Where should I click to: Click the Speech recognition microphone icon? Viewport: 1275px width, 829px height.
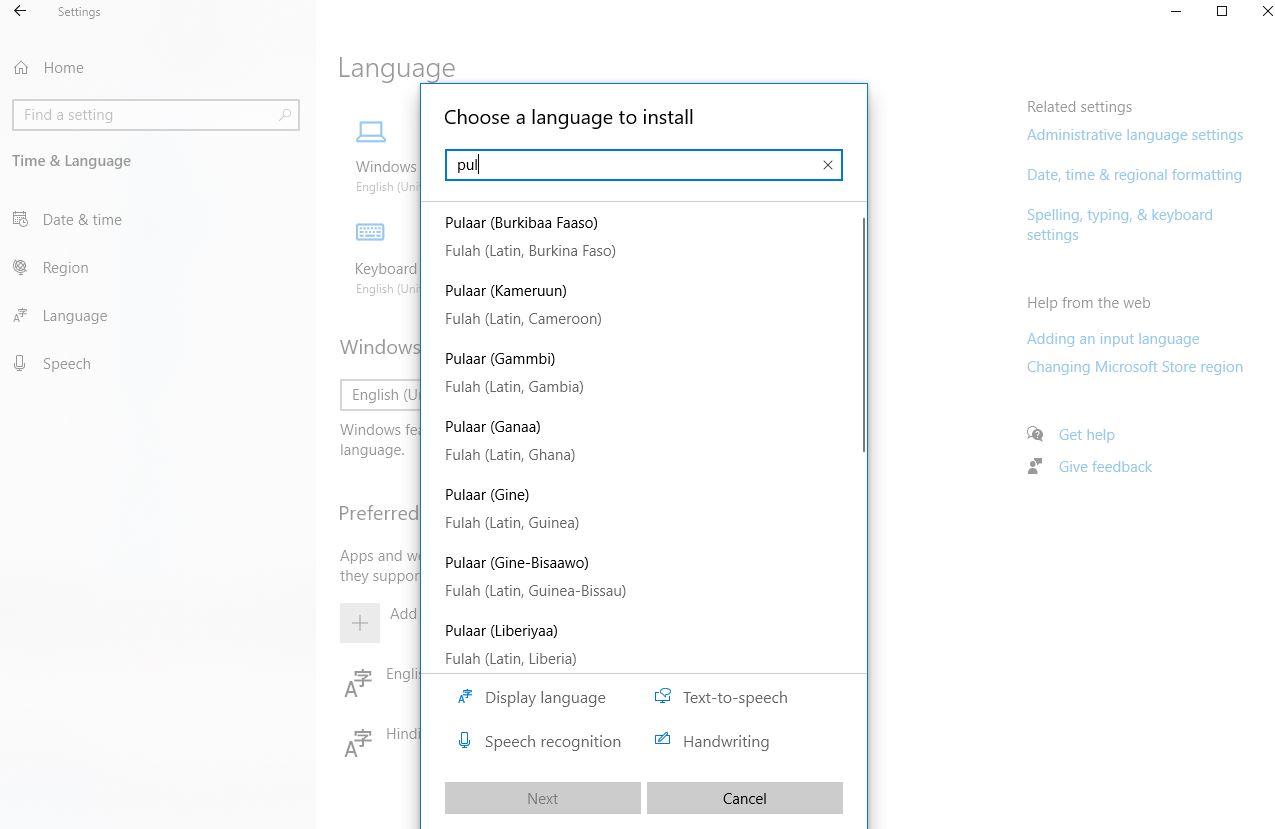pos(464,741)
